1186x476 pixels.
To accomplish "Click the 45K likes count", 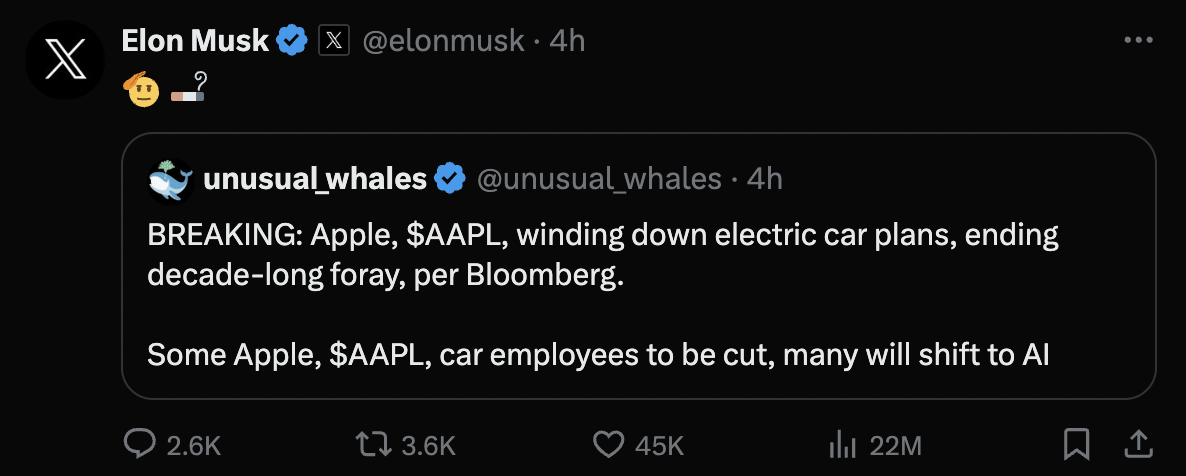I will coord(660,446).
